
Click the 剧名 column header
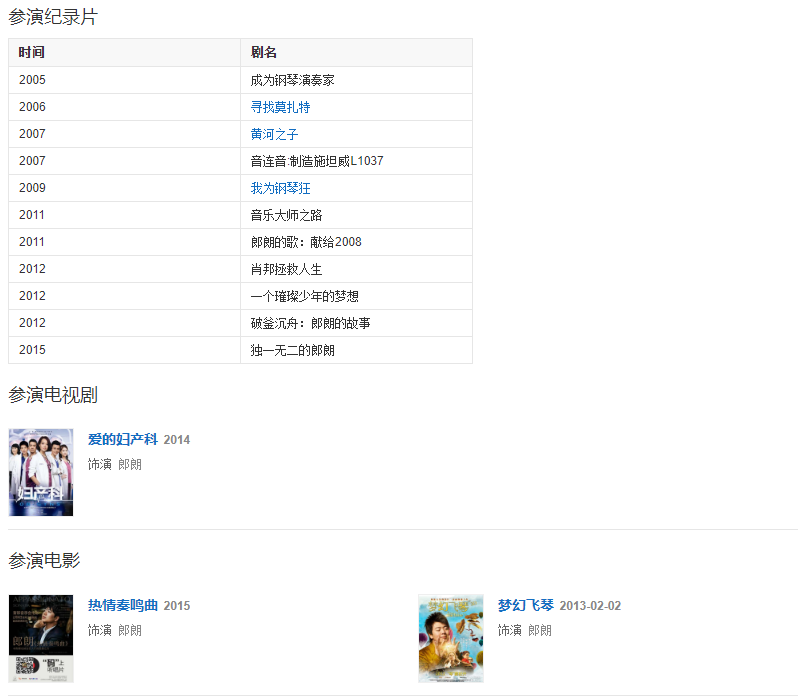pyautogui.click(x=264, y=52)
